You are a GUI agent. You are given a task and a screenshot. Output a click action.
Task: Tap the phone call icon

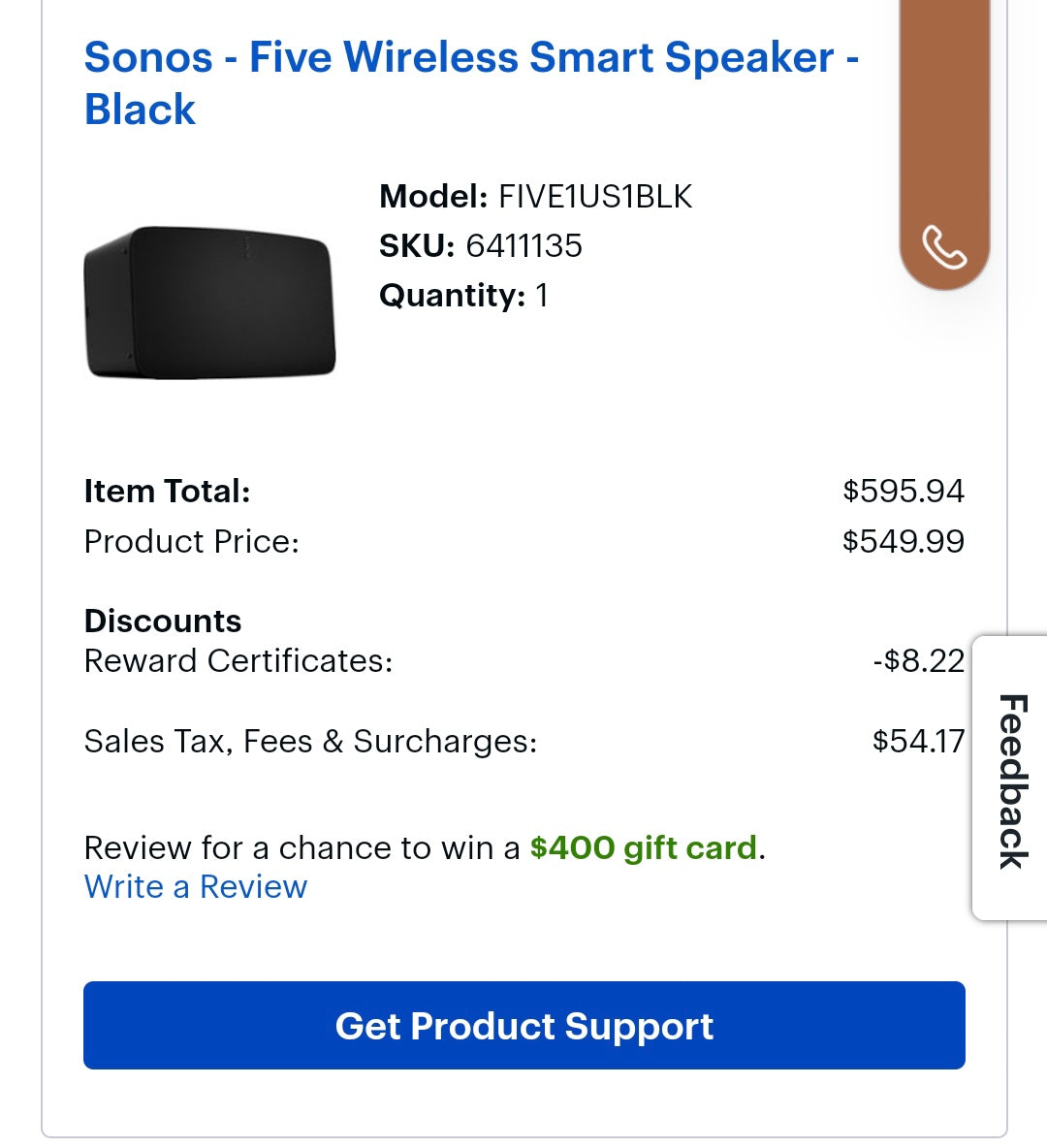click(x=943, y=246)
